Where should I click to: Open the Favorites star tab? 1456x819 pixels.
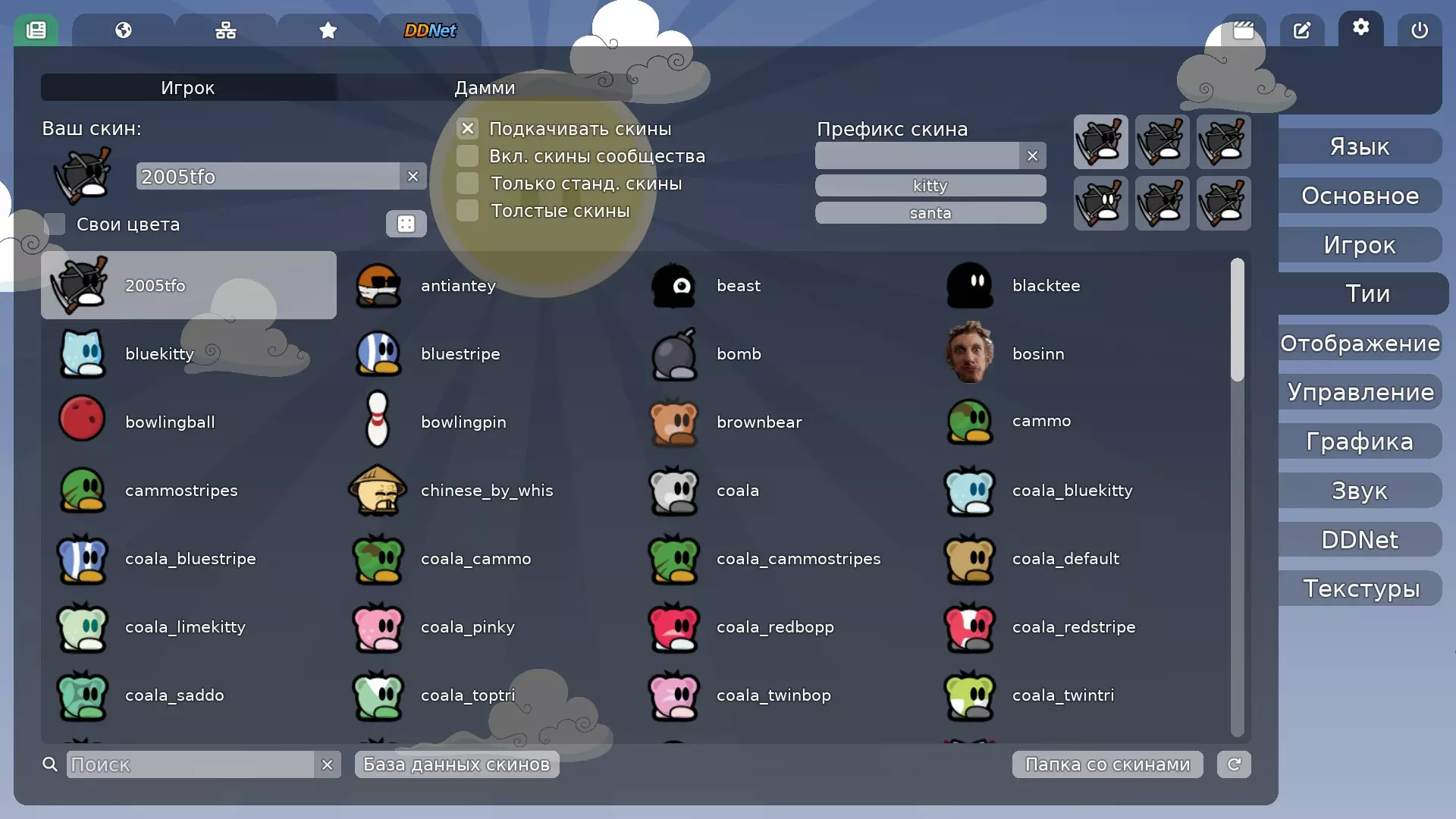point(328,30)
